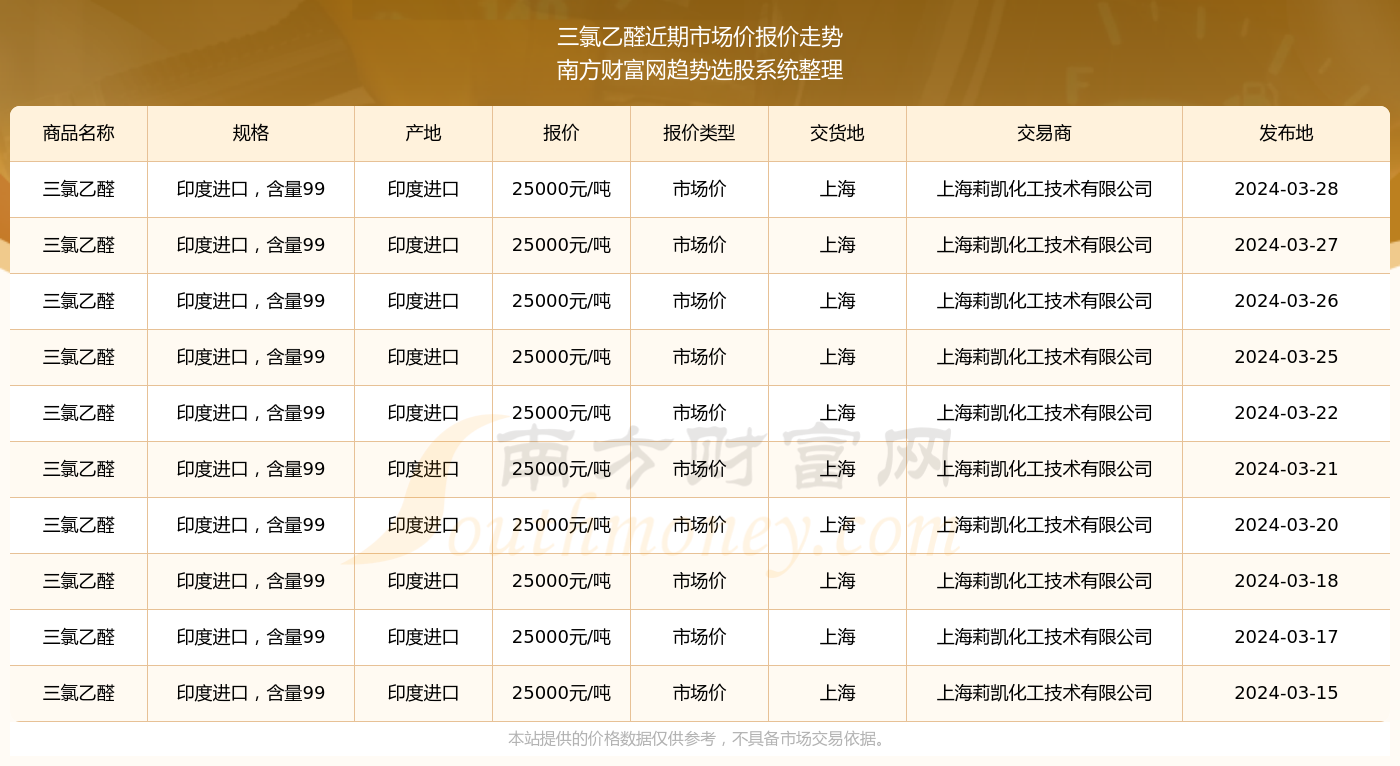Click 印度进口，含量99 in the 2024-03-22 row
The height and width of the screenshot is (766, 1400).
[251, 413]
